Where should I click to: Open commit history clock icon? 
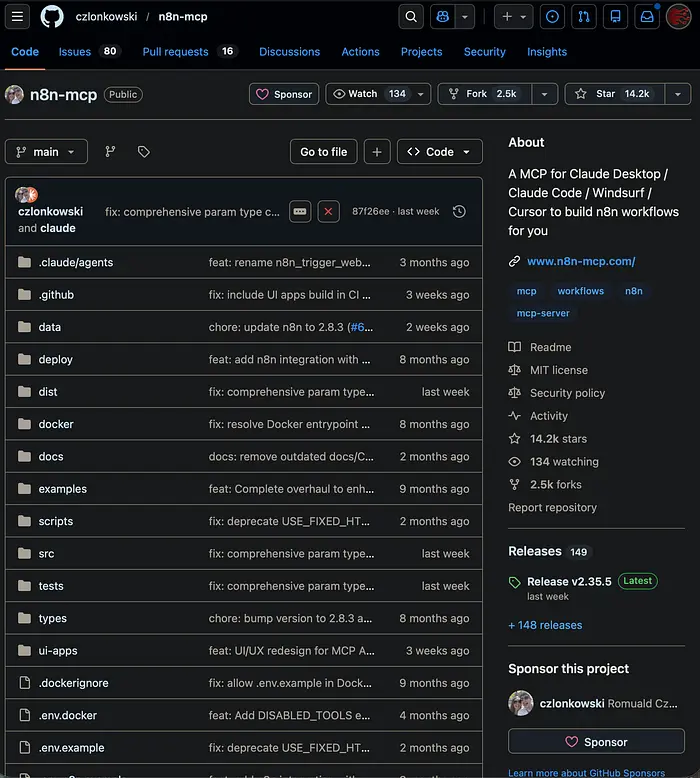click(459, 211)
